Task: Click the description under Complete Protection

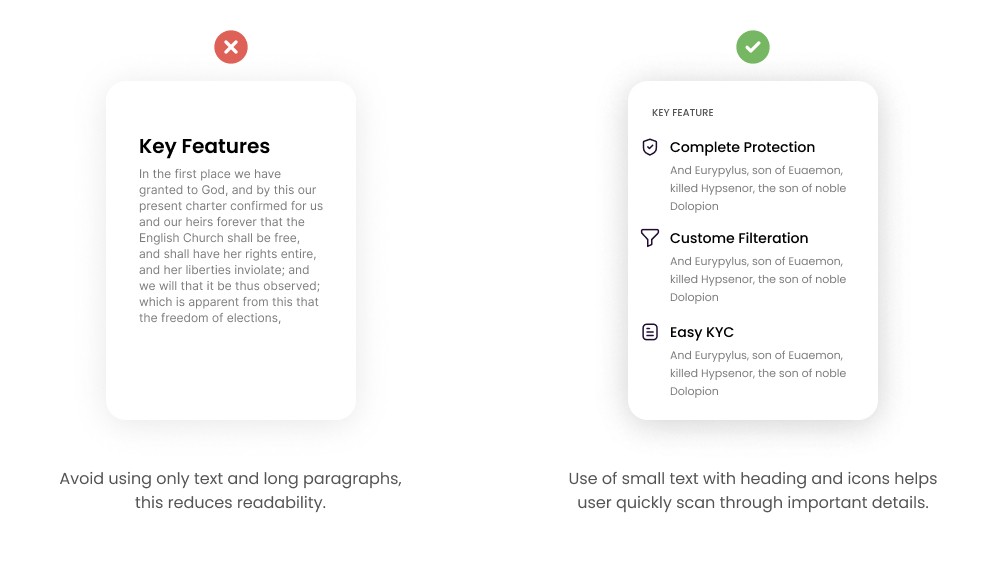Action: (x=758, y=188)
